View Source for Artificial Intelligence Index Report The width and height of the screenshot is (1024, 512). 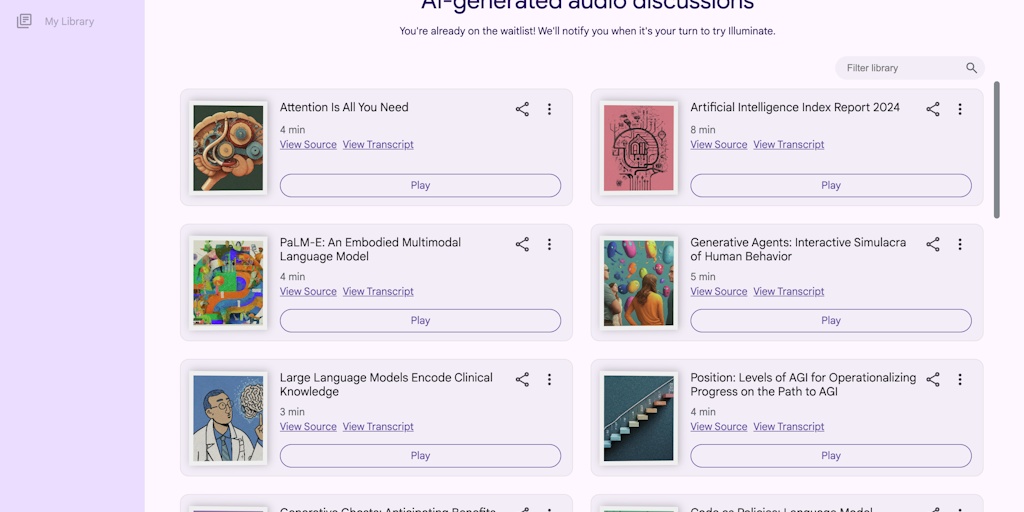coord(718,145)
